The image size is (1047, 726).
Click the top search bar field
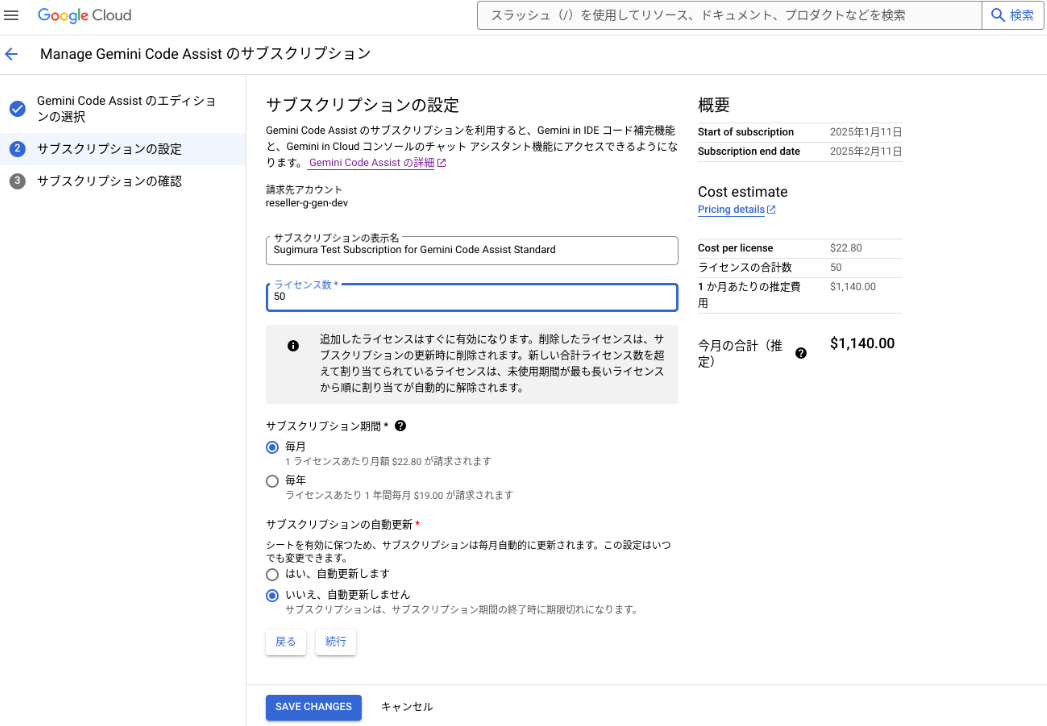coord(730,15)
